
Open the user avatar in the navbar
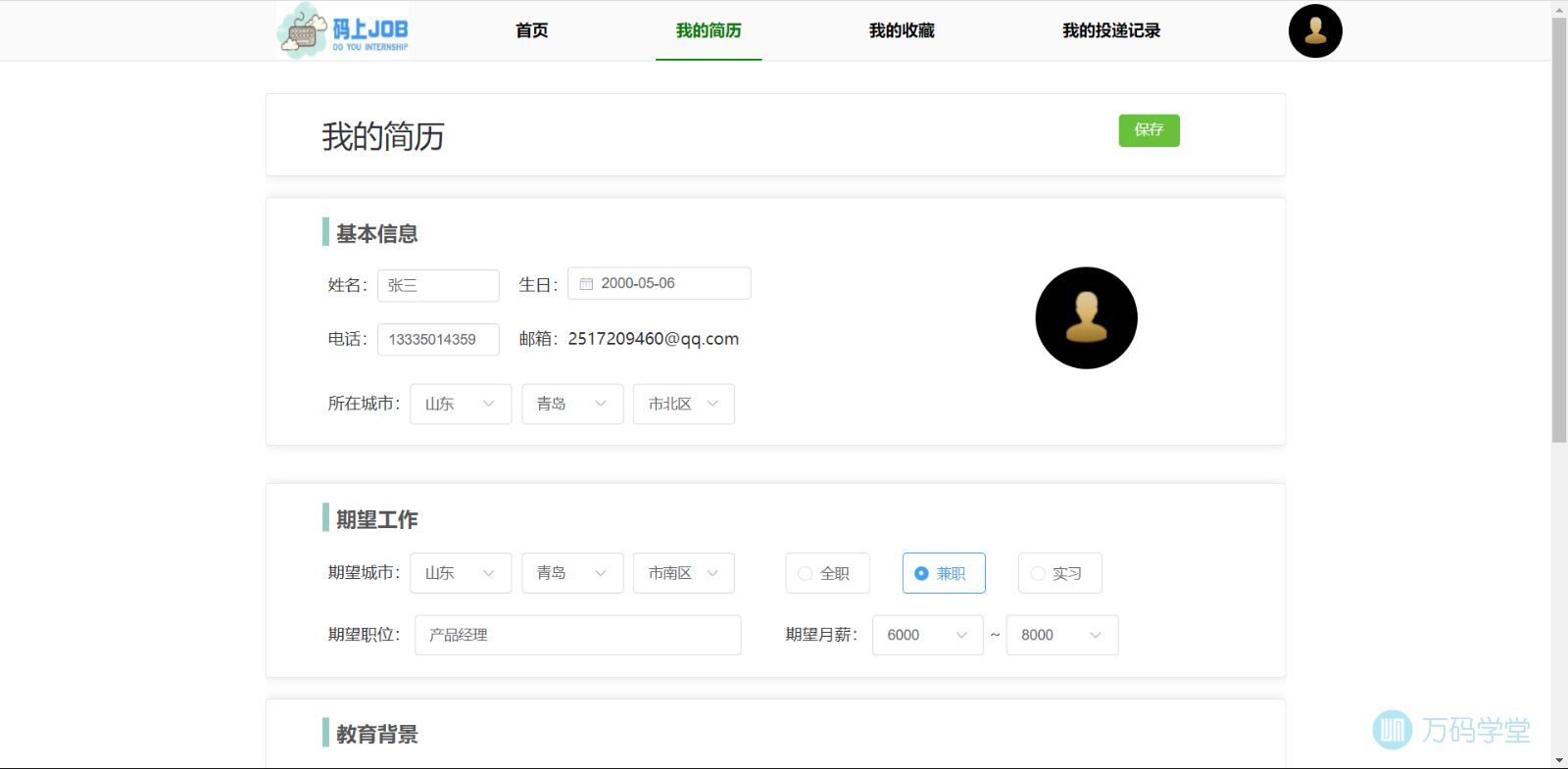click(1315, 31)
